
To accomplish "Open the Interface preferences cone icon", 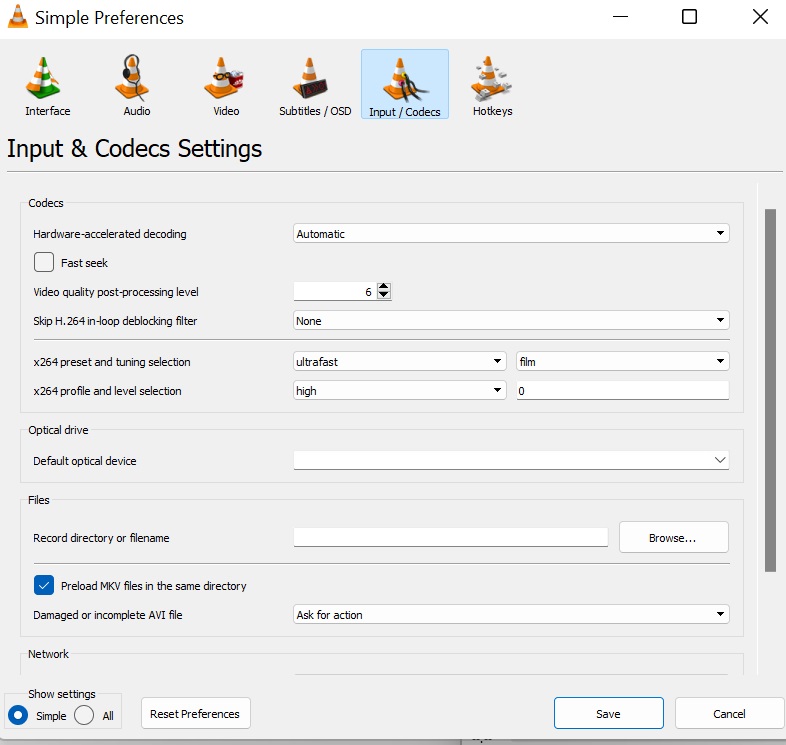I will point(43,78).
